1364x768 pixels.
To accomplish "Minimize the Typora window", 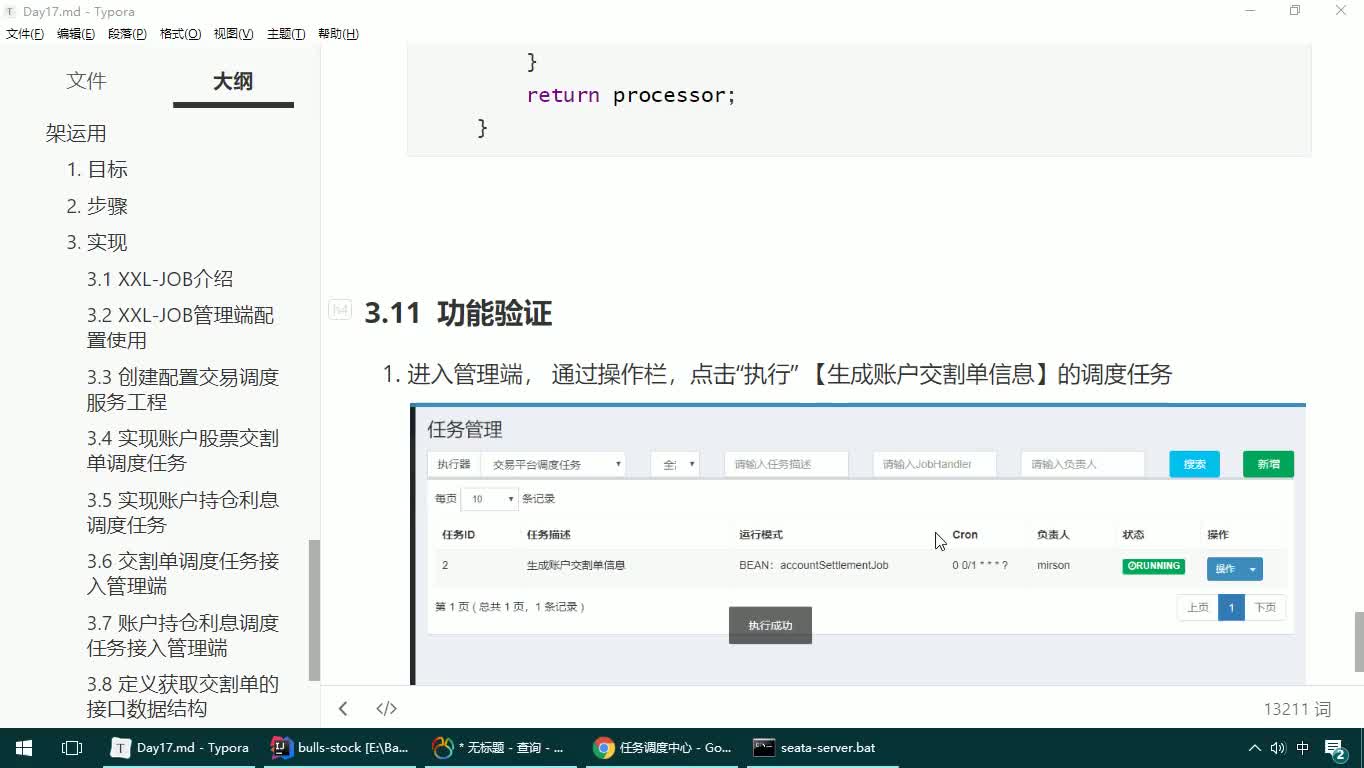I will click(1250, 11).
